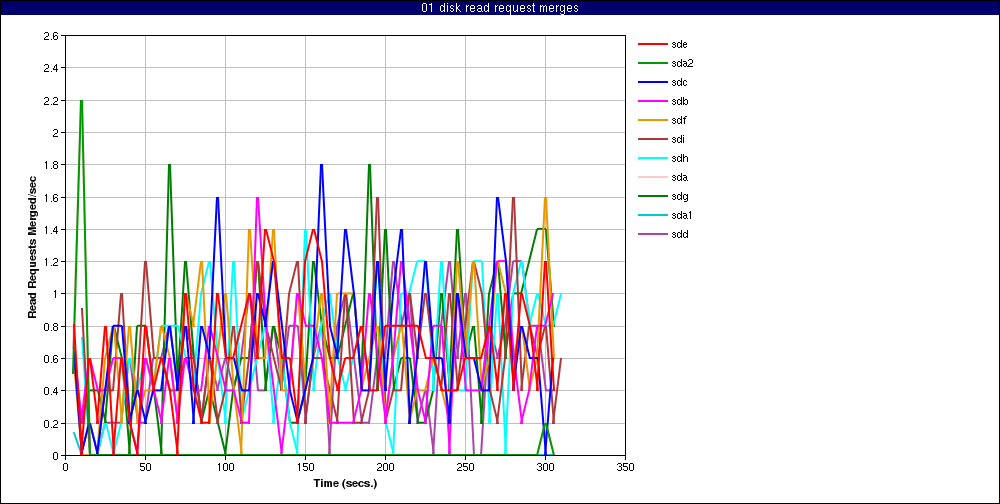The image size is (1000, 504).
Task: Select the 'sdd' legend label
Action: 679,235
